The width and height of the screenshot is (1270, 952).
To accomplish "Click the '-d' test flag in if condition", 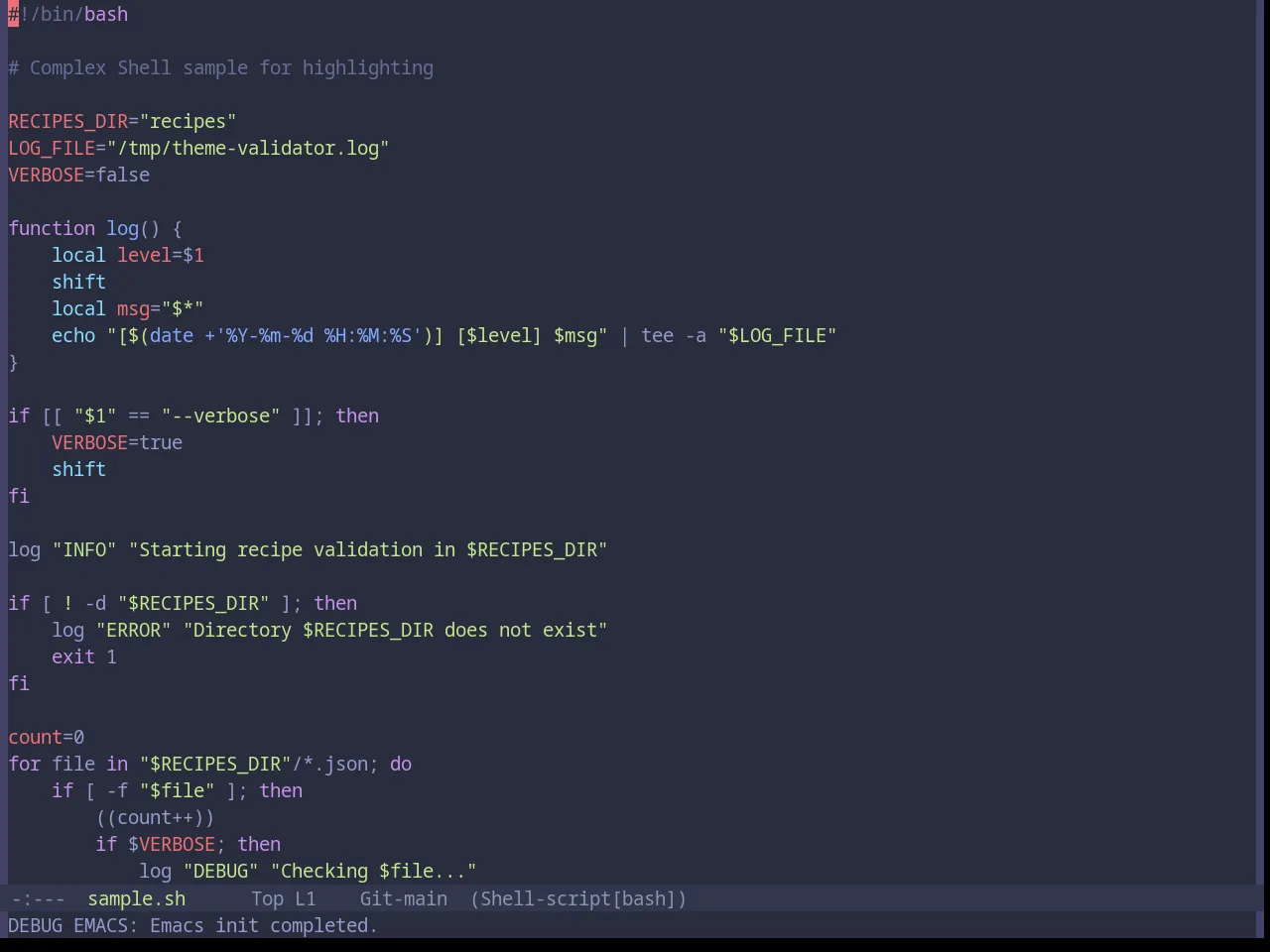I will (x=95, y=603).
